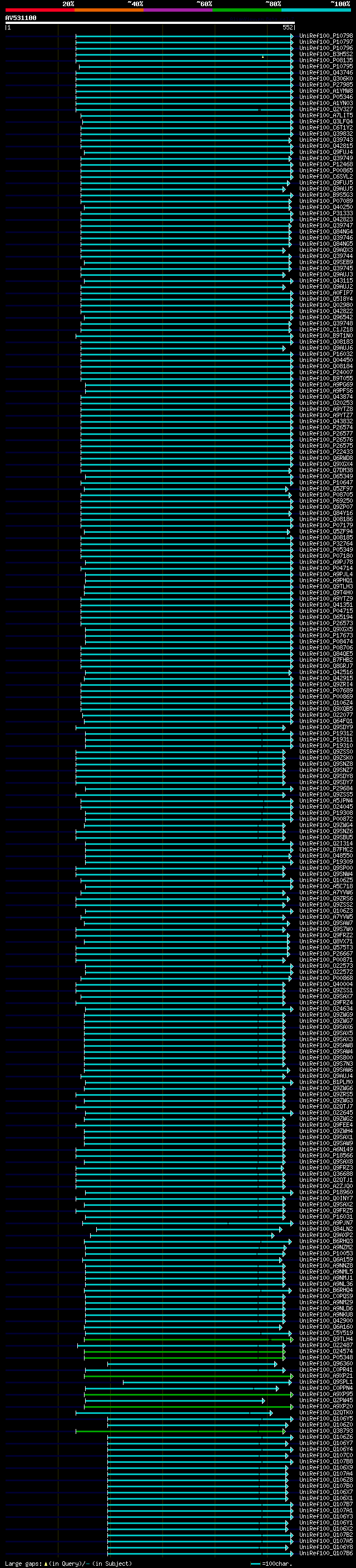Select hit label UniRef100_Q42815
Screen dimensions: 356x1568
click(326, 146)
